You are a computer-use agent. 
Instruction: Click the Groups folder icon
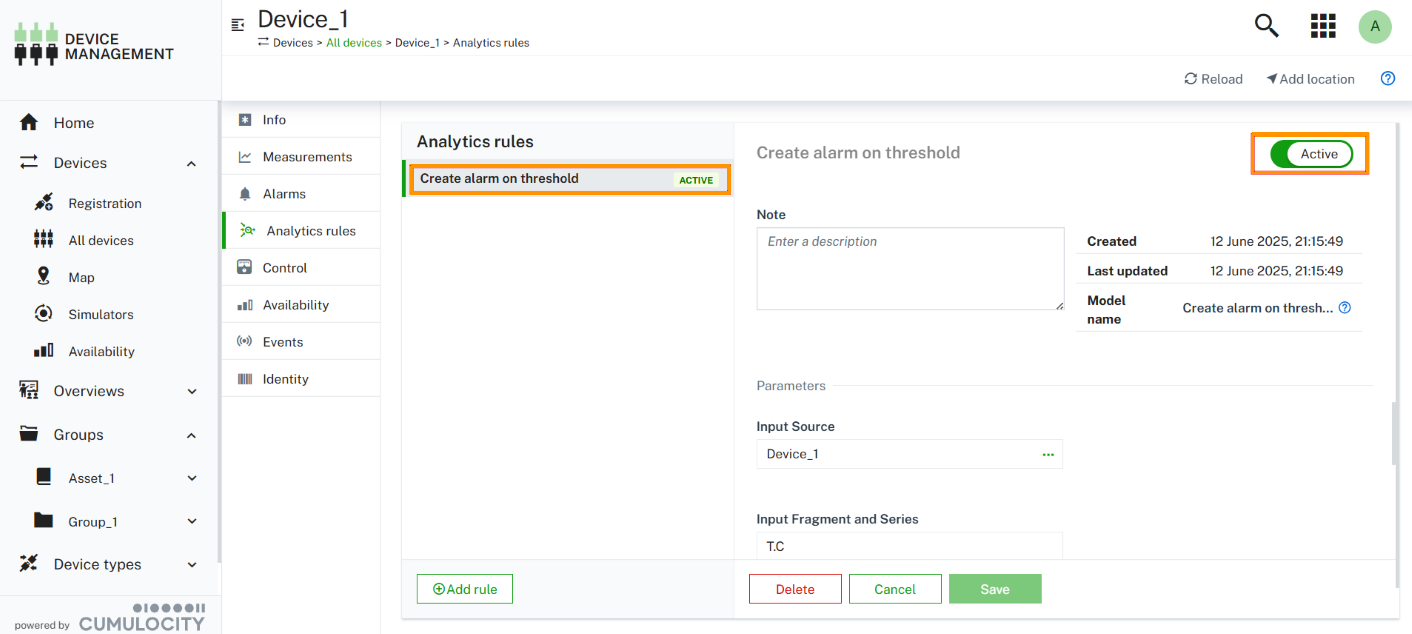pyautogui.click(x=29, y=434)
